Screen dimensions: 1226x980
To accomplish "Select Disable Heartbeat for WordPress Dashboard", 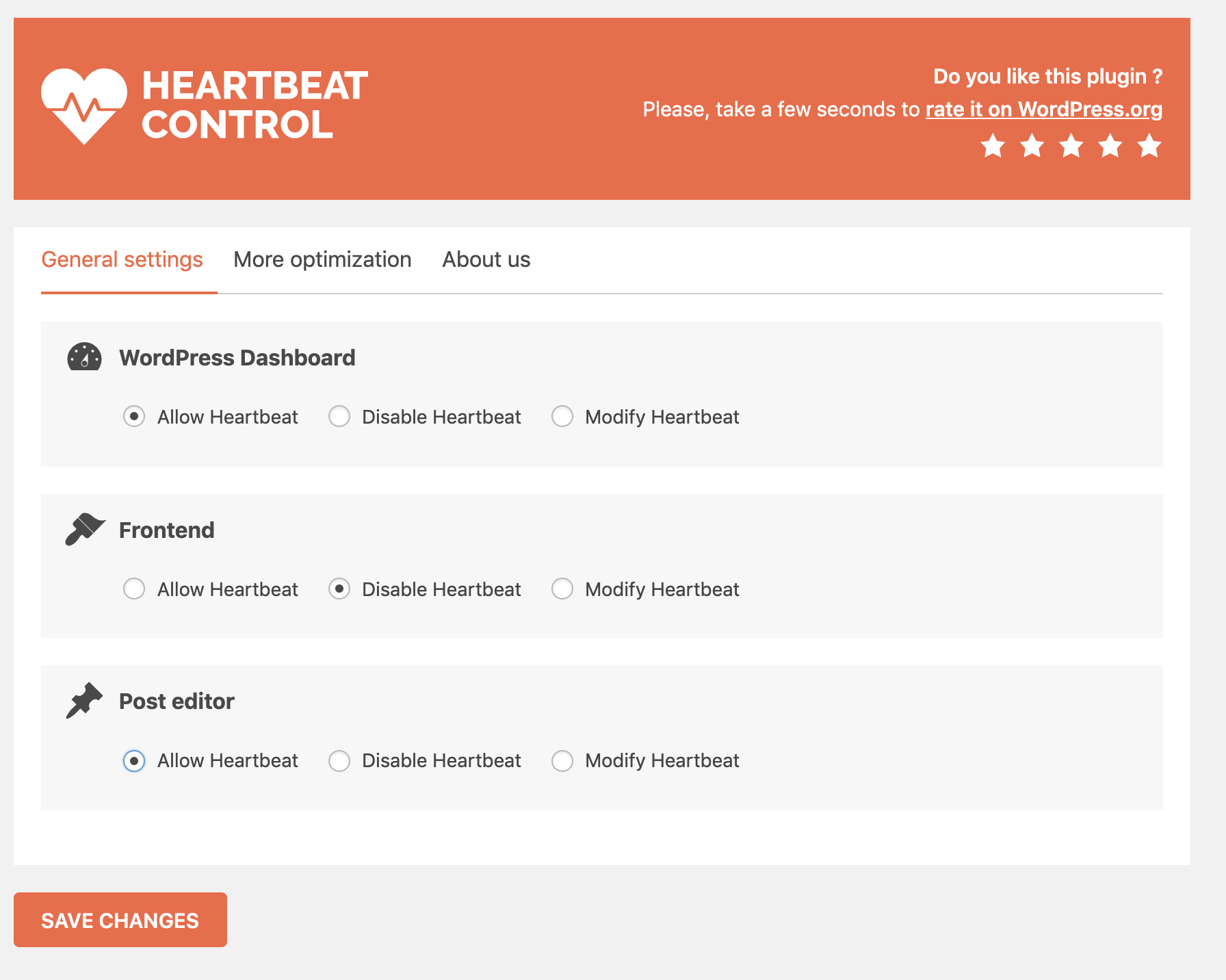I will click(x=339, y=416).
